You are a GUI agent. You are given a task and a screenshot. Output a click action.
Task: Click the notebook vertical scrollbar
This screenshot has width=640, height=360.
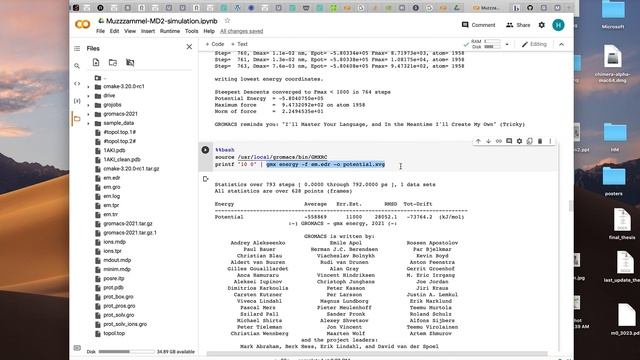point(570,206)
